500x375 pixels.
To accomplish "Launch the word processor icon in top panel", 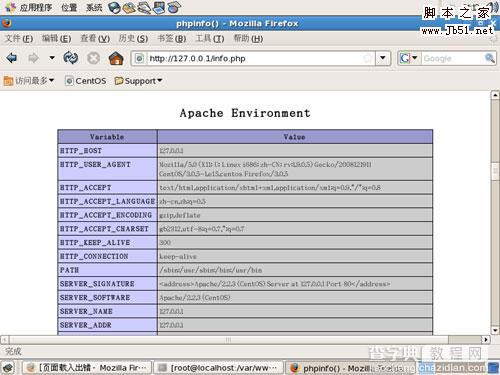I will point(144,8).
